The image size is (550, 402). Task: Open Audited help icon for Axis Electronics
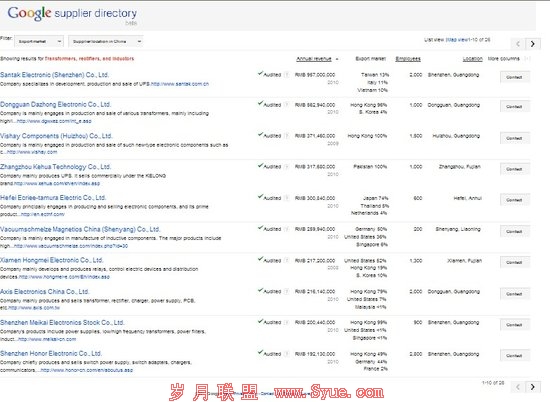tap(287, 292)
